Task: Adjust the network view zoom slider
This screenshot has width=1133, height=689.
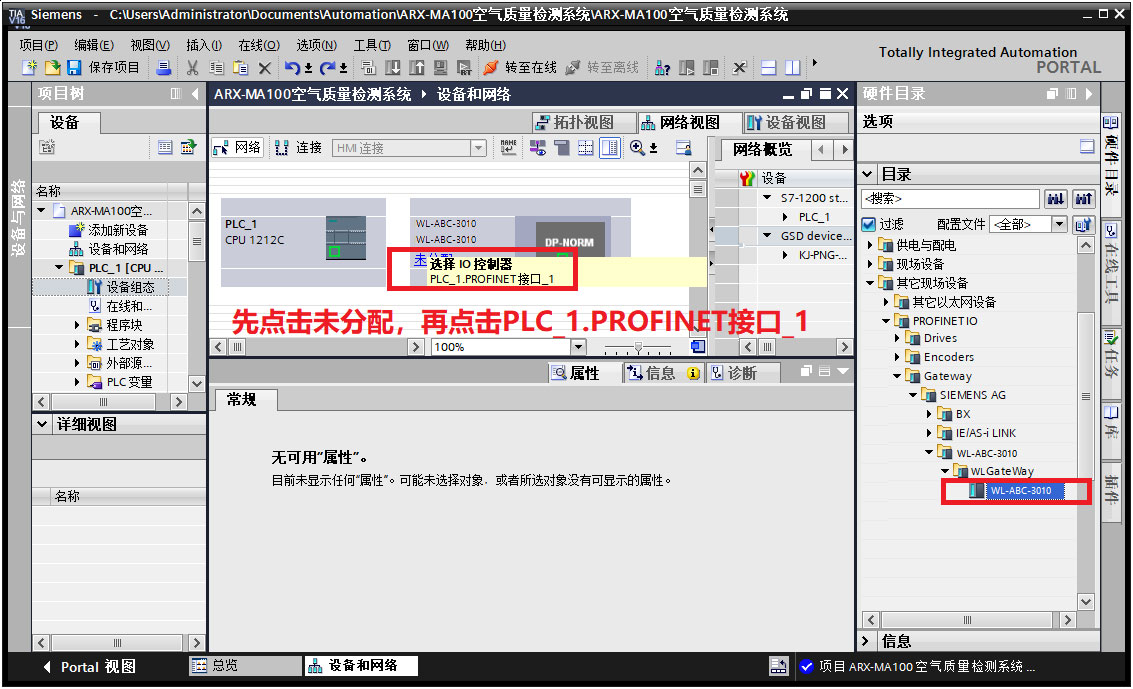Action: (x=638, y=348)
